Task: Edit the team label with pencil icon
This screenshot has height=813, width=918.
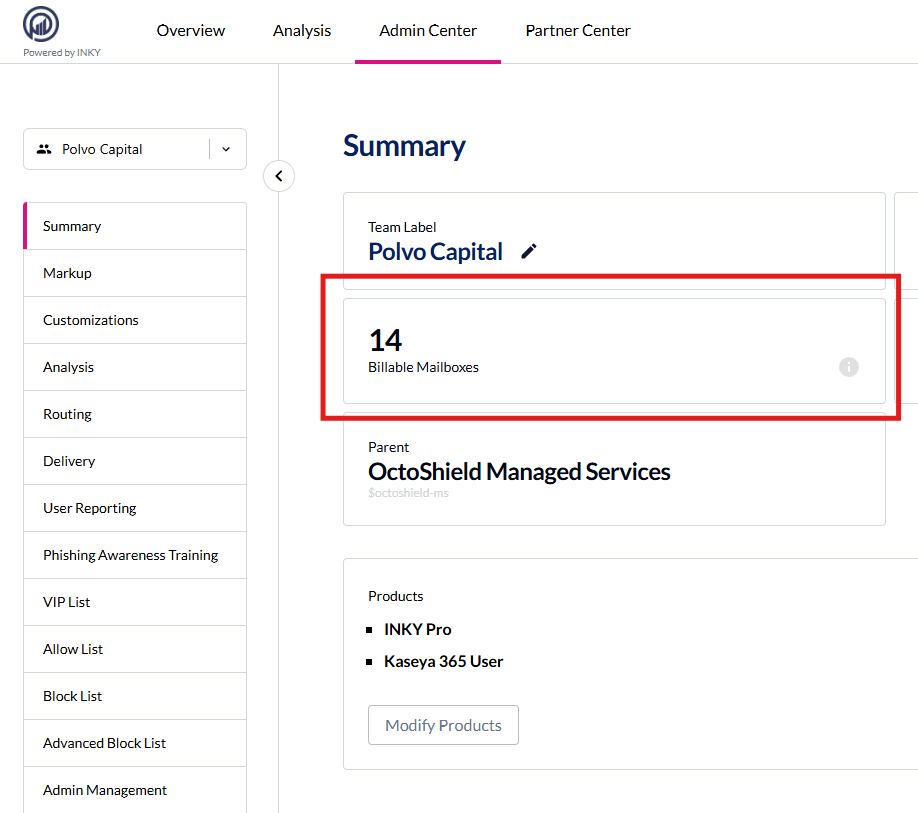Action: point(529,252)
